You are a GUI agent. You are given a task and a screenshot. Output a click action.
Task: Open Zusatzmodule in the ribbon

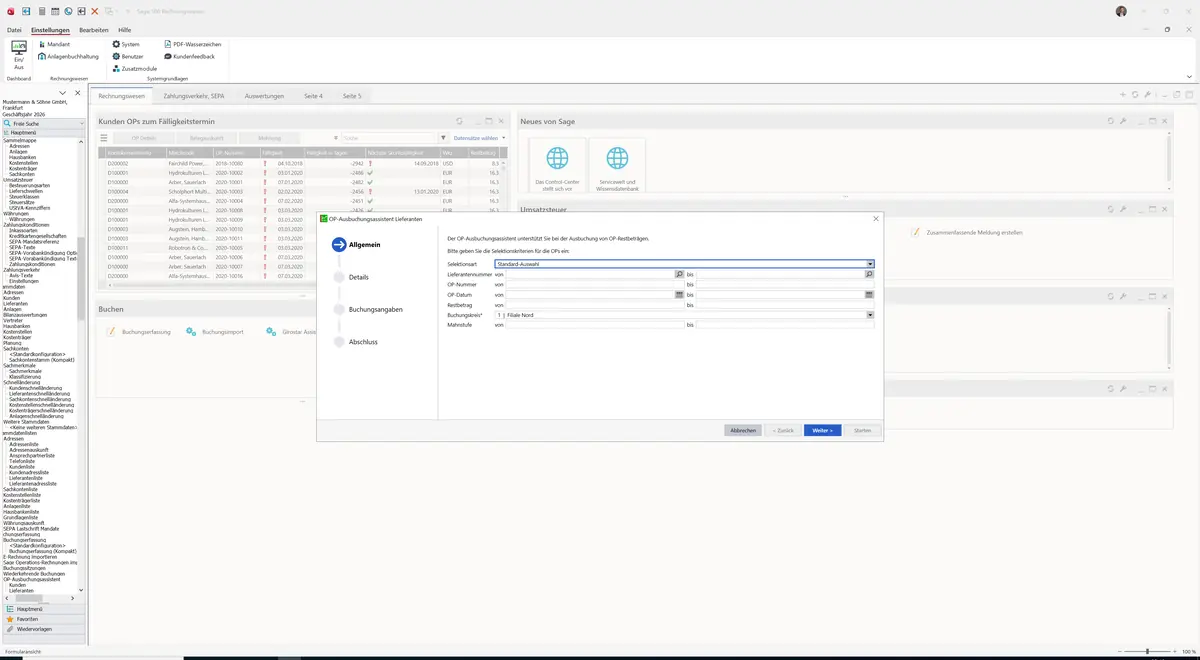click(x=134, y=68)
